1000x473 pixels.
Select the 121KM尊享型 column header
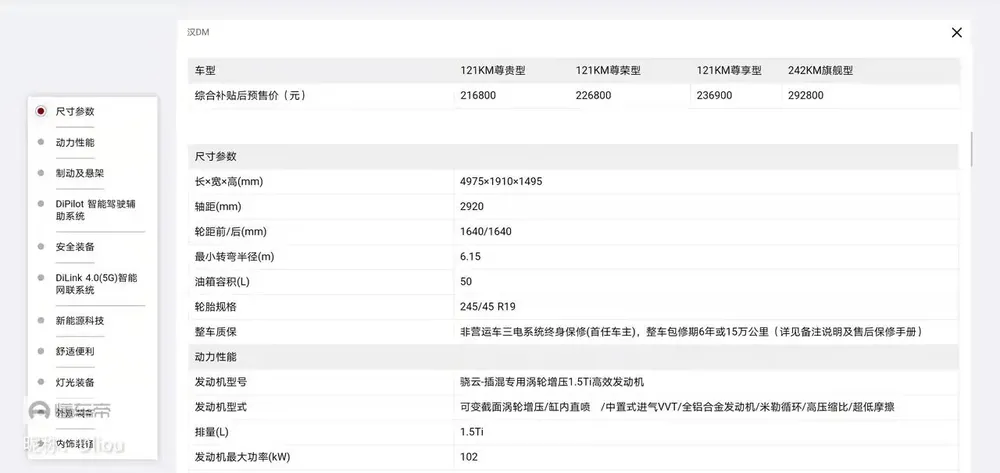(x=729, y=71)
